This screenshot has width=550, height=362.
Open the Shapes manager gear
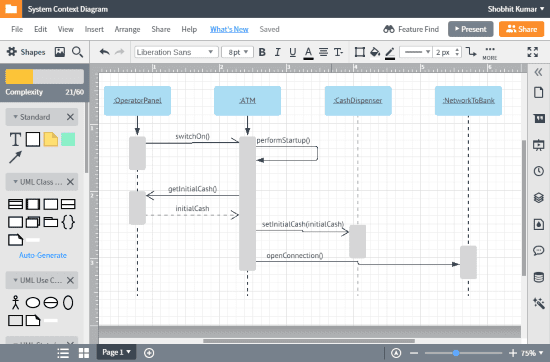(x=12, y=52)
